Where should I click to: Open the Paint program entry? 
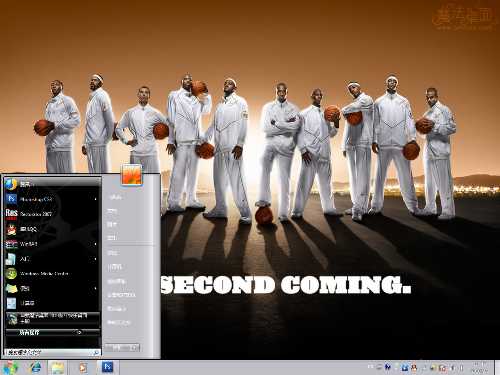(x=52, y=288)
